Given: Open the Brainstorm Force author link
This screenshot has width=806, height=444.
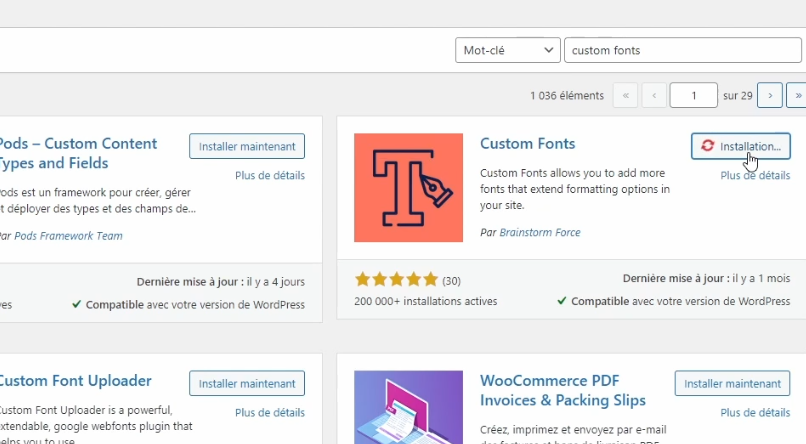Looking at the screenshot, I should [x=540, y=232].
